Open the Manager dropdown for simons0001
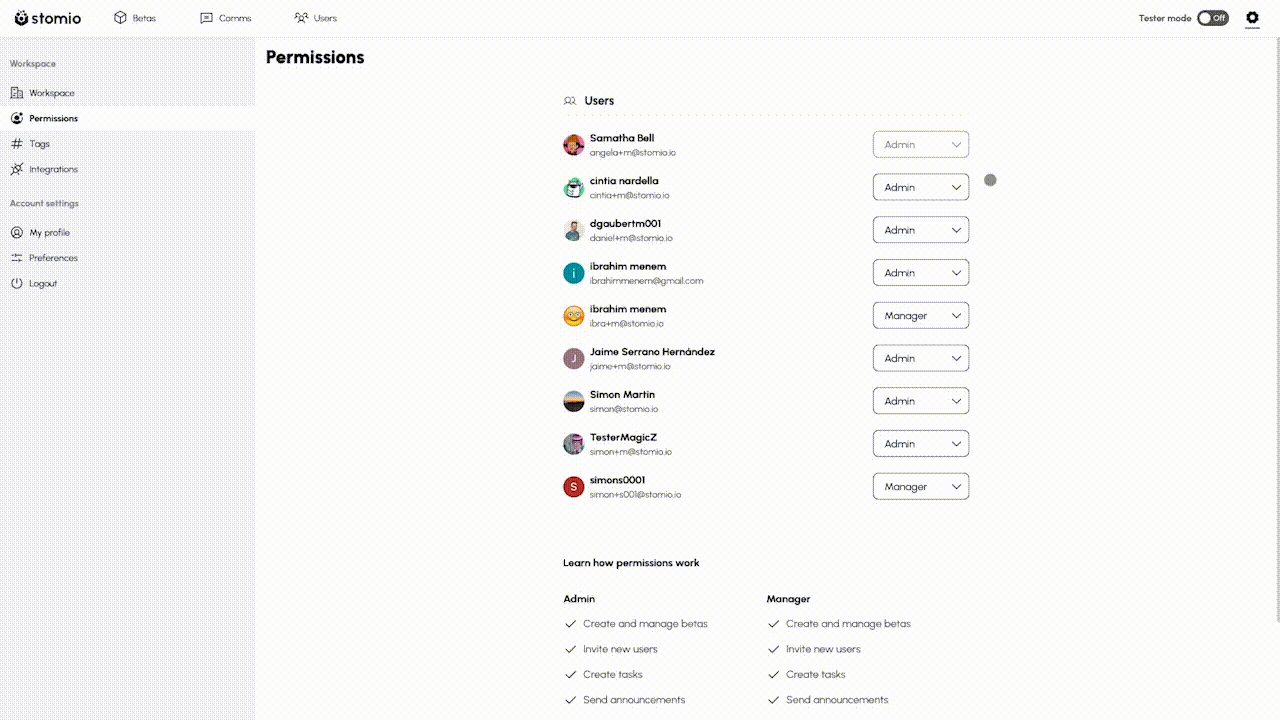This screenshot has height=720, width=1280. pos(920,486)
